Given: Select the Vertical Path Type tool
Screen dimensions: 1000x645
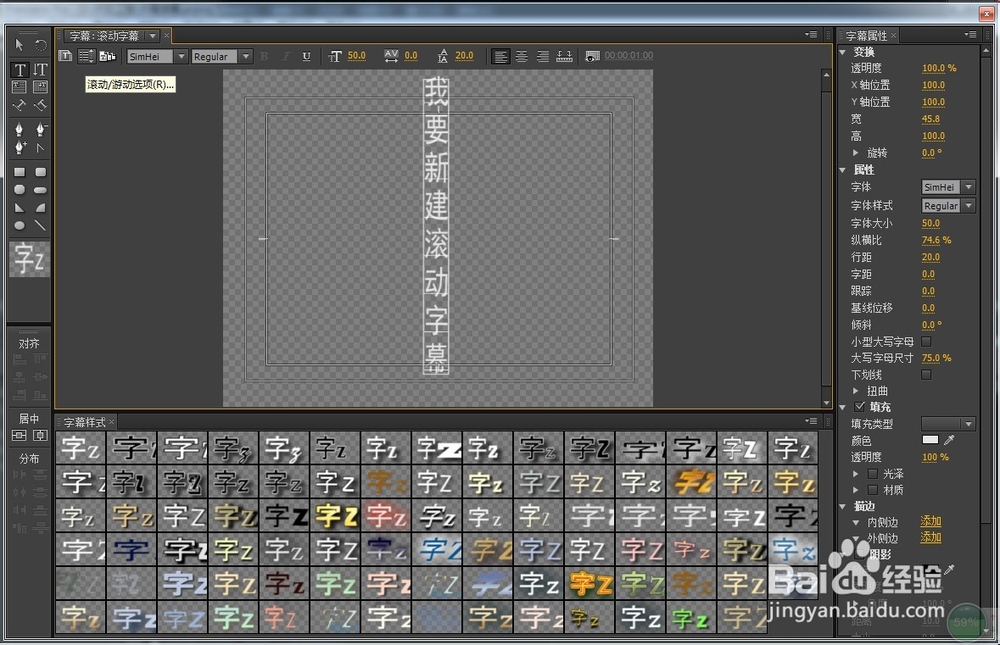Looking at the screenshot, I should coord(40,105).
